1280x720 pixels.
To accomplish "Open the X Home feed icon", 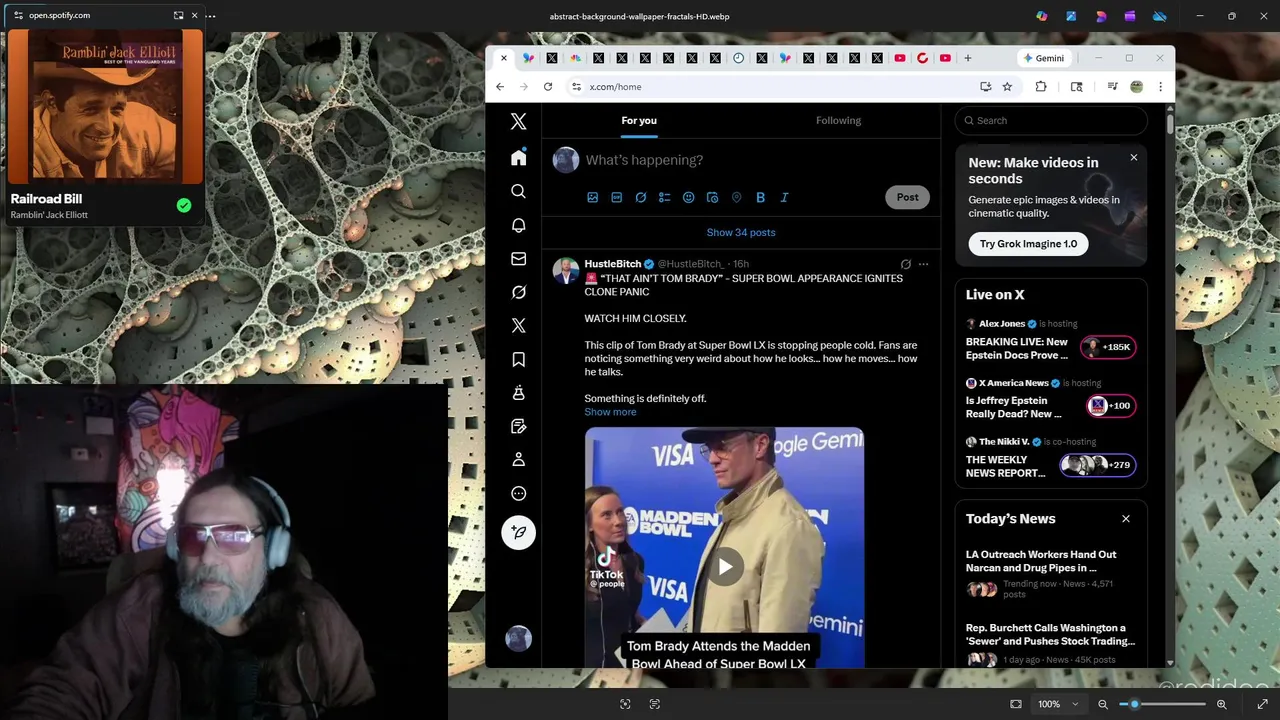I will click(518, 158).
